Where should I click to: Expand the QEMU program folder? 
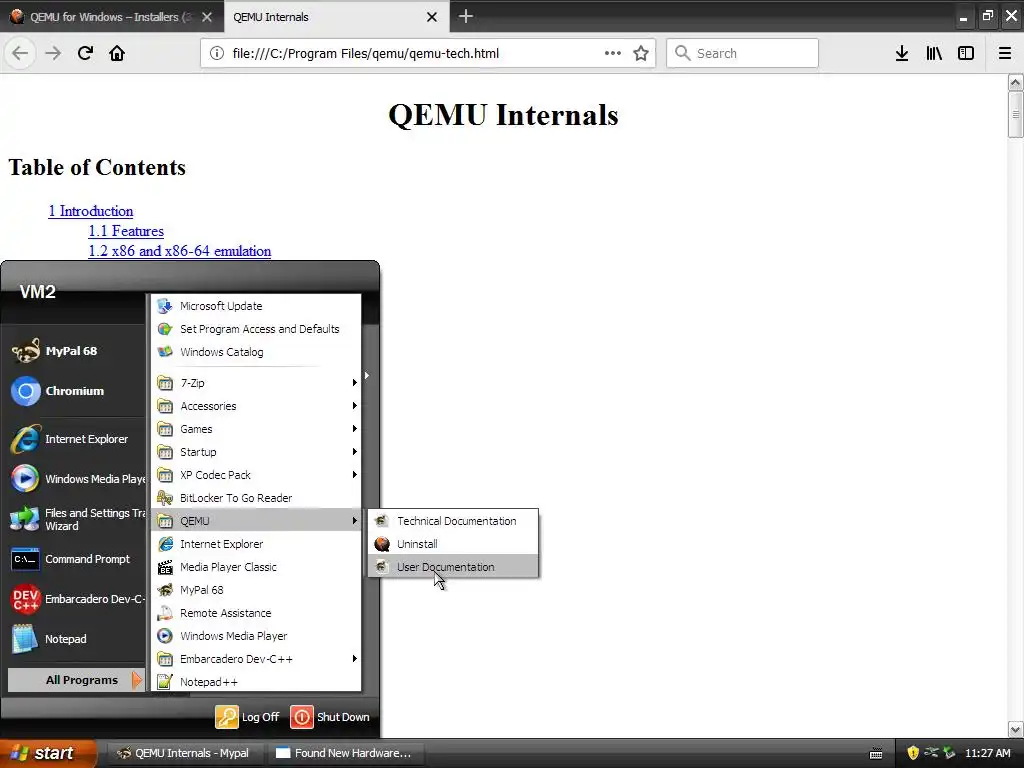click(x=256, y=520)
